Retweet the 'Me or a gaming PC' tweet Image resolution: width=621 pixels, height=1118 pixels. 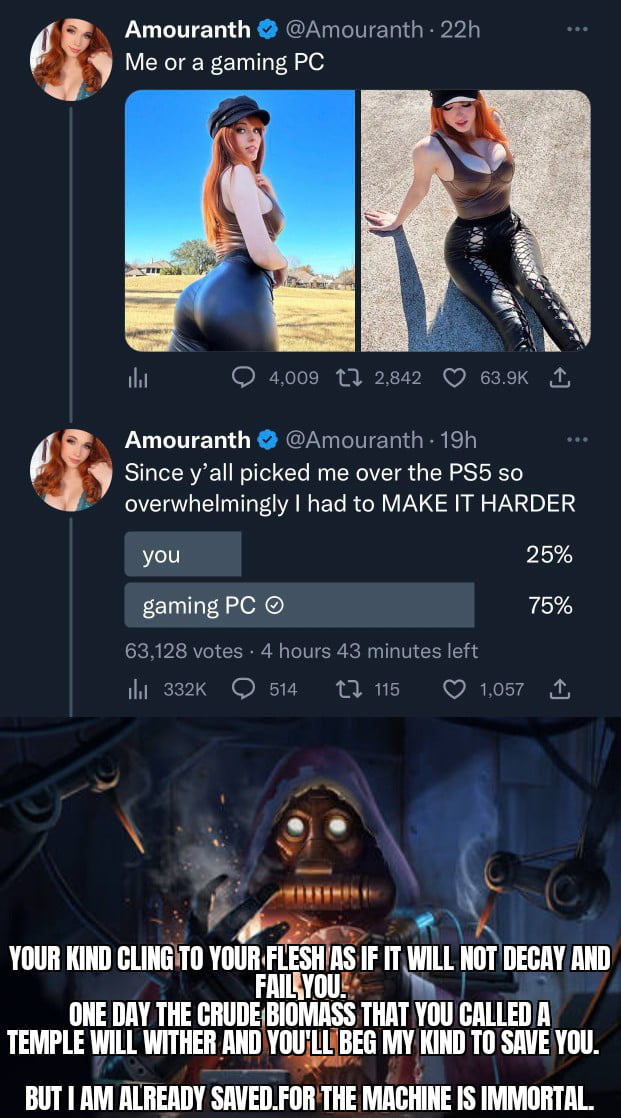click(347, 378)
